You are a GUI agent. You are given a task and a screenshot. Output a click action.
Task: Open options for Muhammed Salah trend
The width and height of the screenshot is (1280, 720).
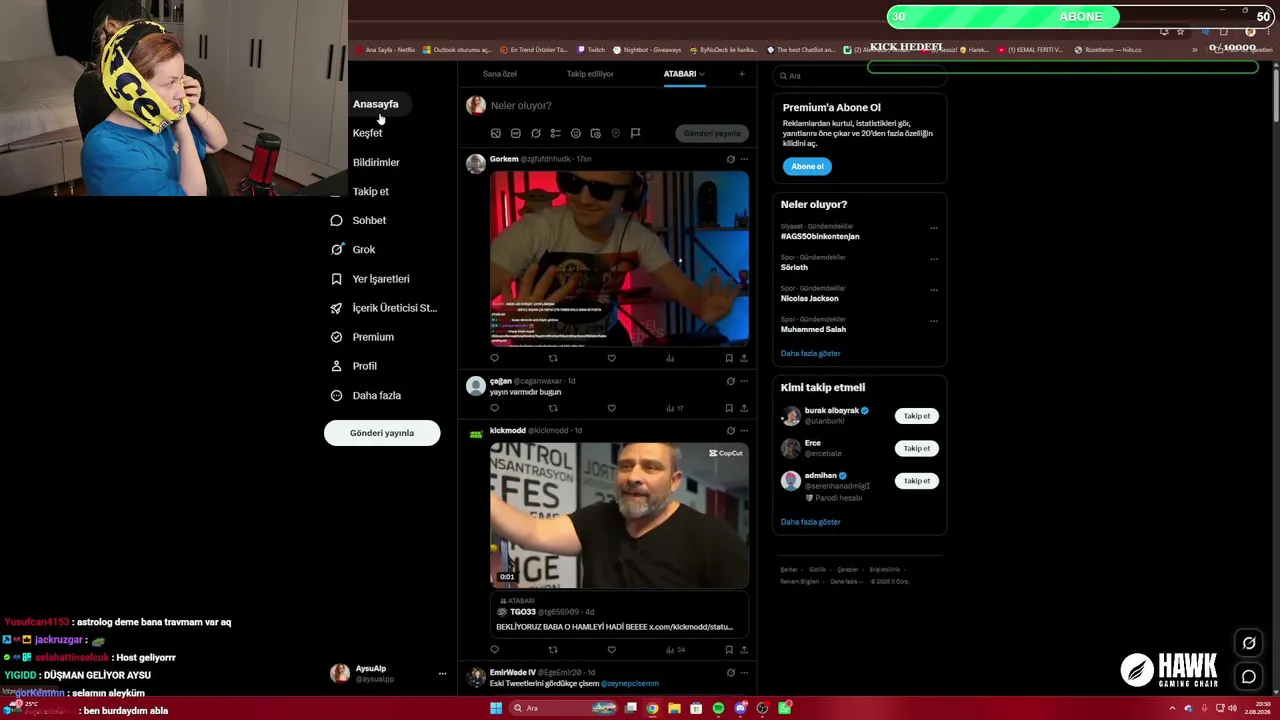pyautogui.click(x=934, y=321)
